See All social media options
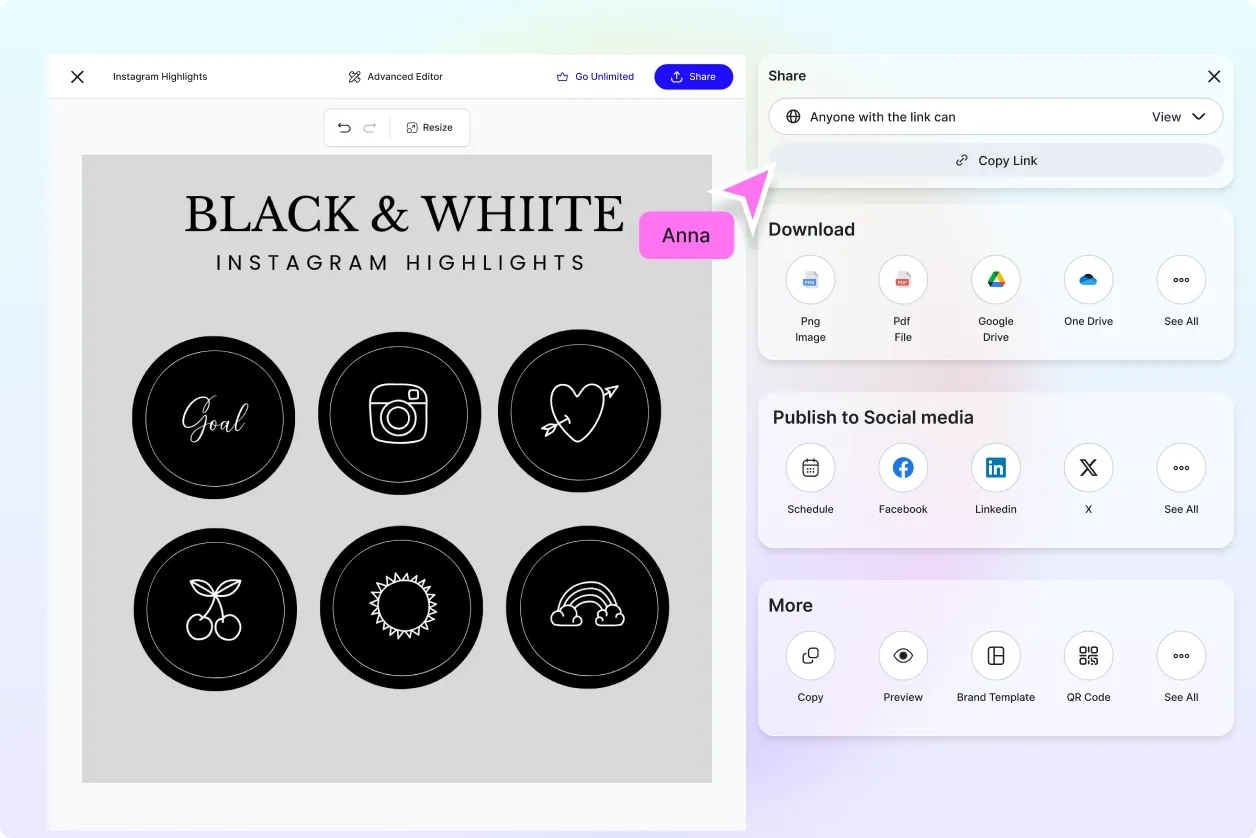 (1181, 468)
